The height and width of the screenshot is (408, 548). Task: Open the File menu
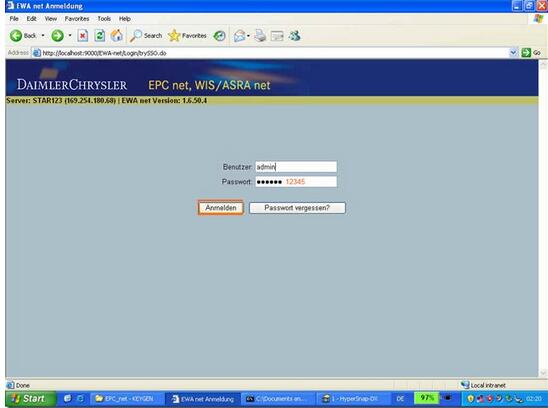[x=14, y=19]
